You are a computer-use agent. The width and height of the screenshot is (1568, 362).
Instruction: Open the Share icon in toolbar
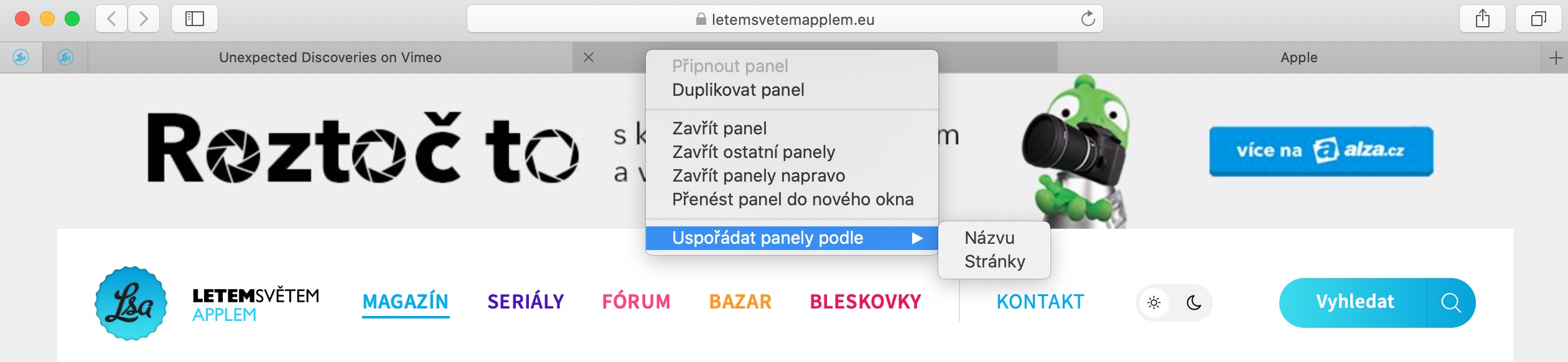1483,19
